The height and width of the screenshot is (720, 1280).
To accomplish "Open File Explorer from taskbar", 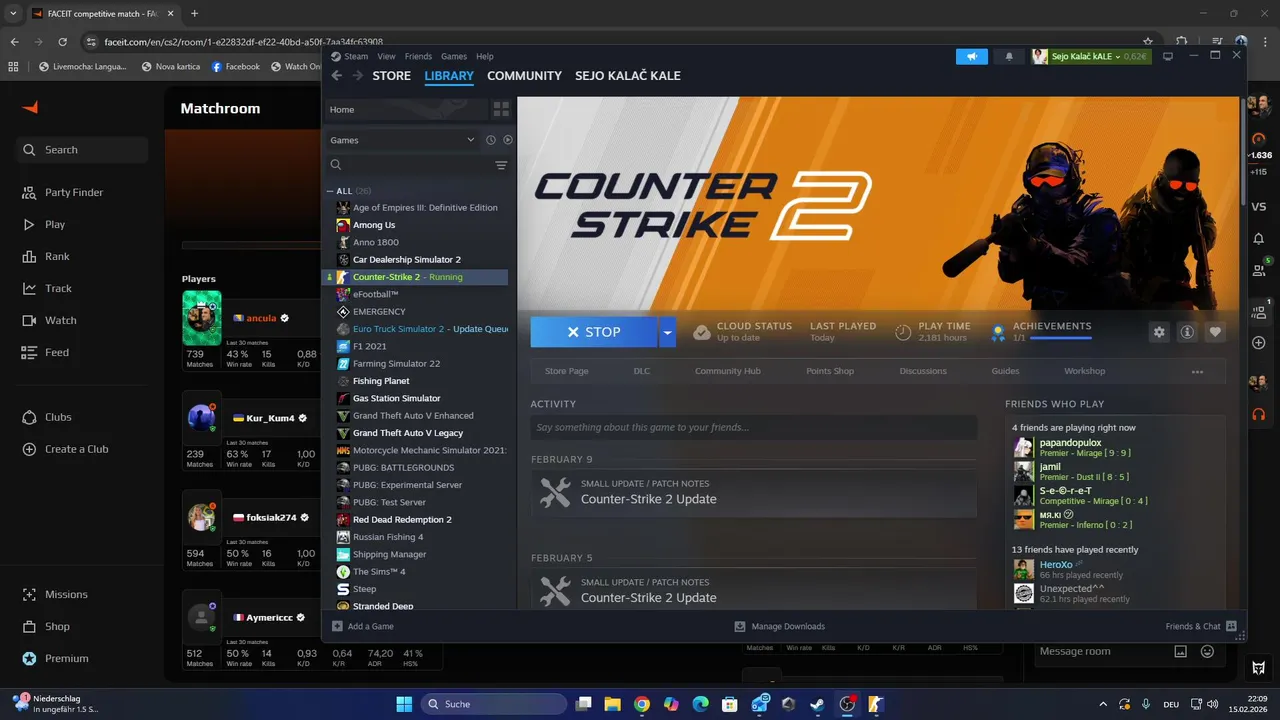I will click(612, 704).
